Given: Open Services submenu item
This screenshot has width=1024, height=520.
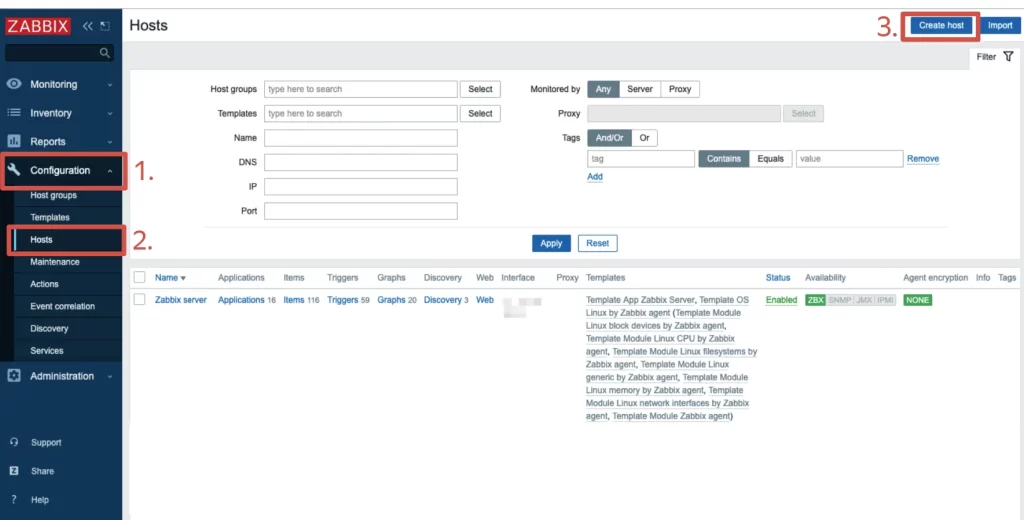Looking at the screenshot, I should point(46,351).
